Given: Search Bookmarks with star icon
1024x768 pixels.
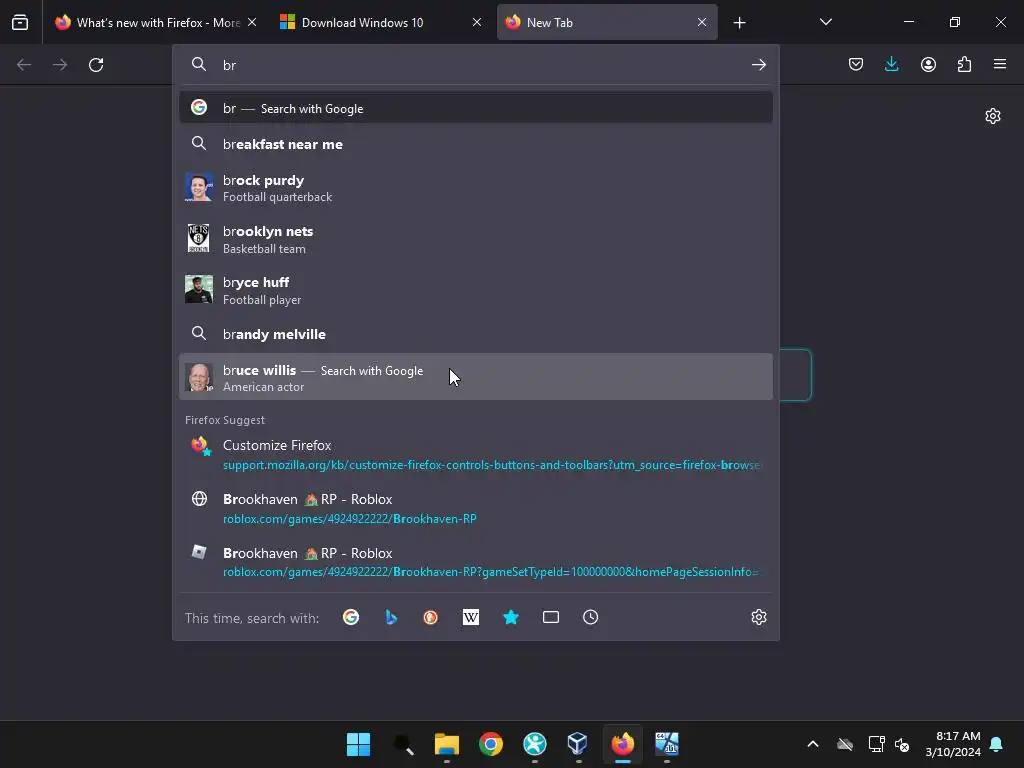Looking at the screenshot, I should (511, 617).
